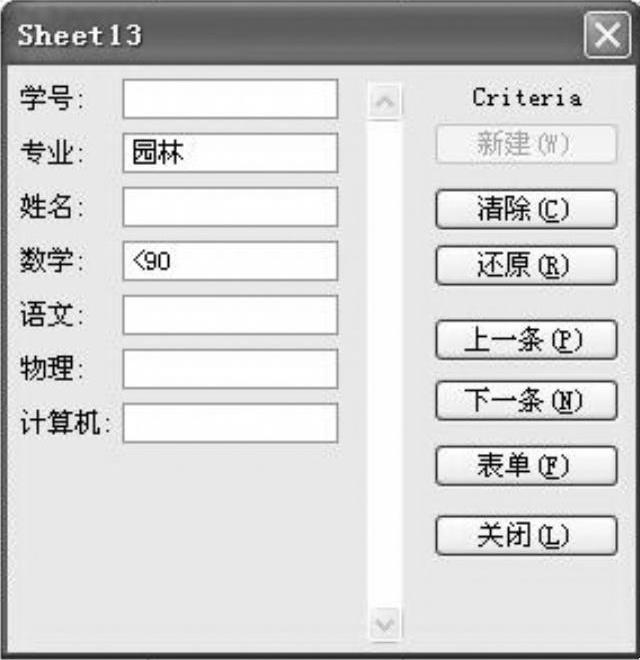Click the 专业 field containing 园林
Screen dimensions: 640x660
(x=230, y=153)
